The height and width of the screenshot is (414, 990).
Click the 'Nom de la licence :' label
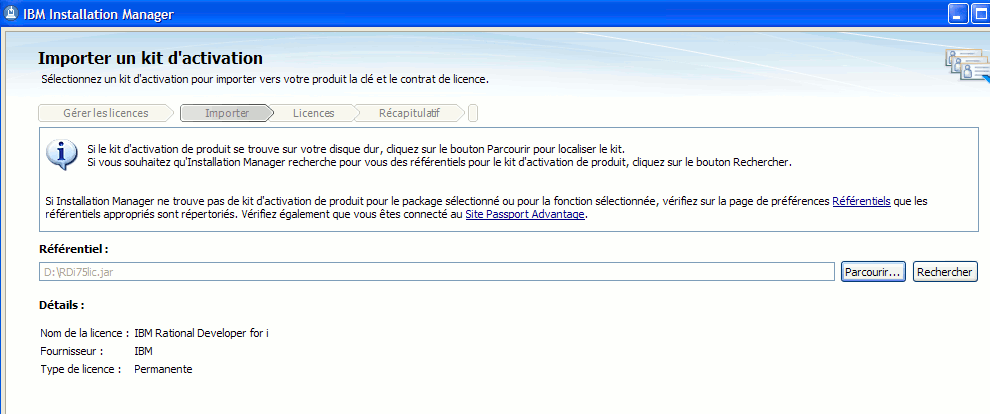click(85, 333)
